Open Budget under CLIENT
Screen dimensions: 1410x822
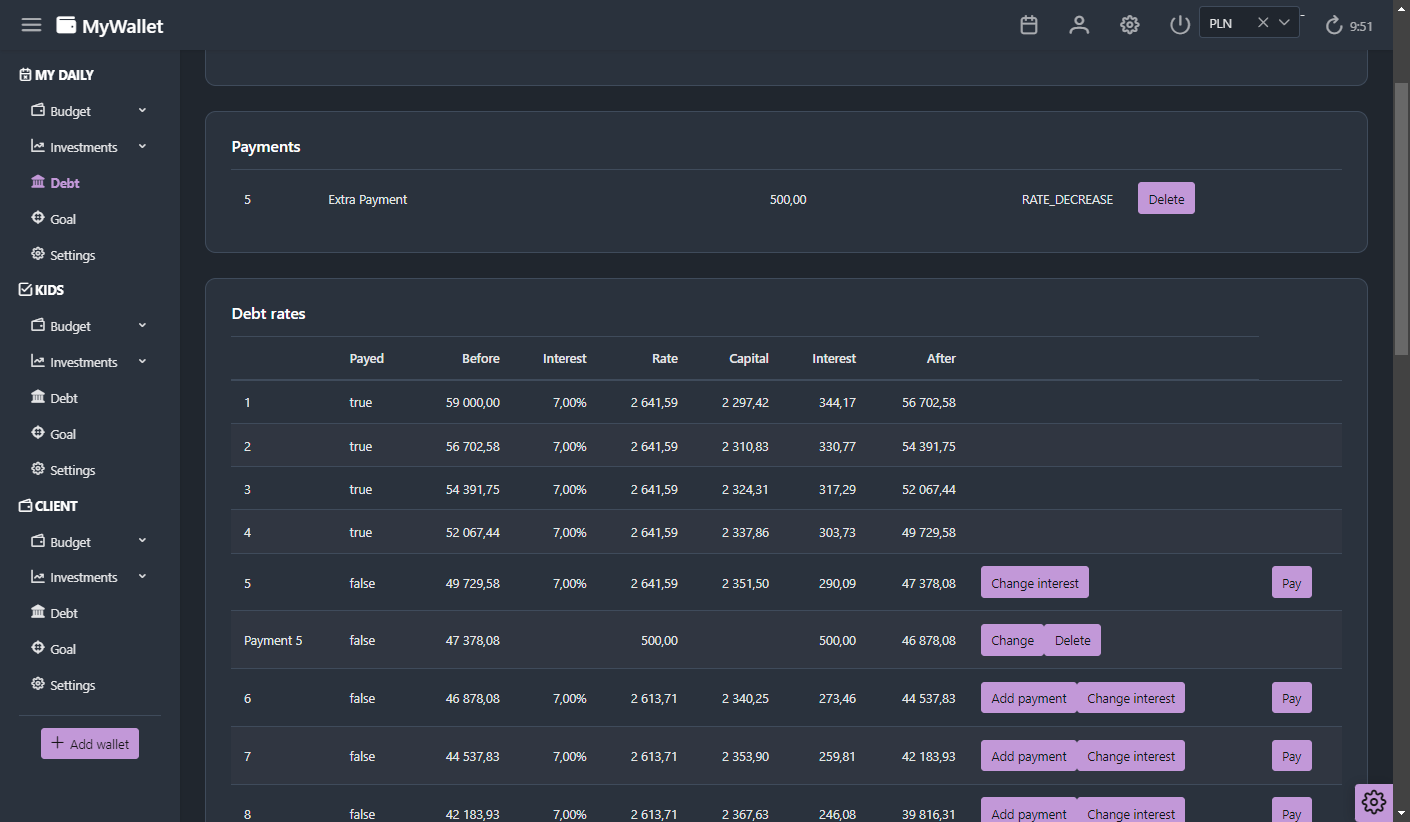click(x=61, y=542)
